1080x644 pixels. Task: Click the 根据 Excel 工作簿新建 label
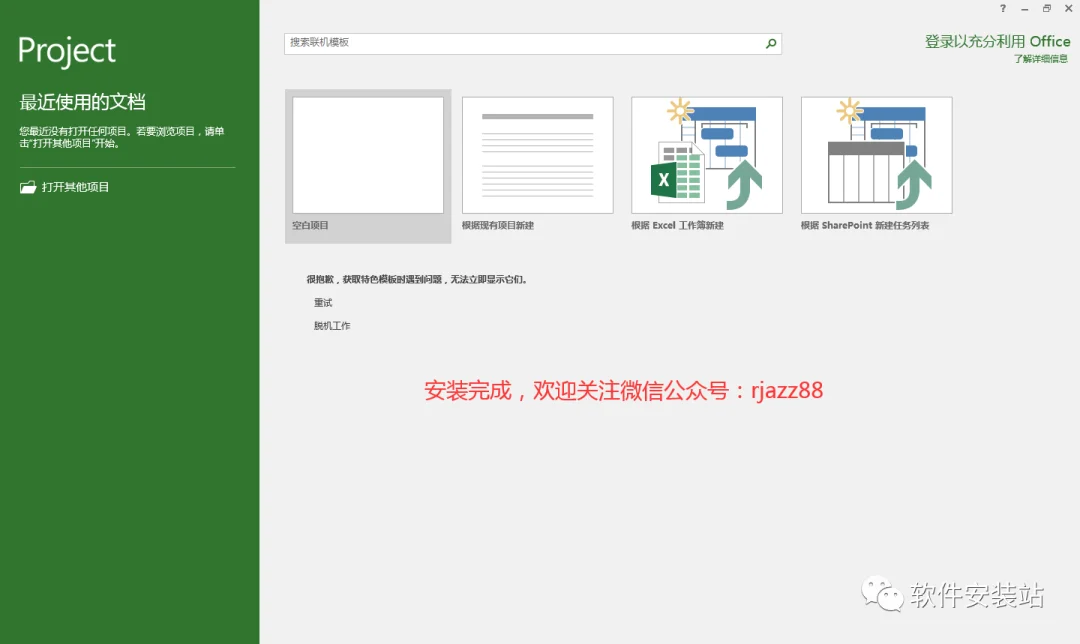[677, 225]
